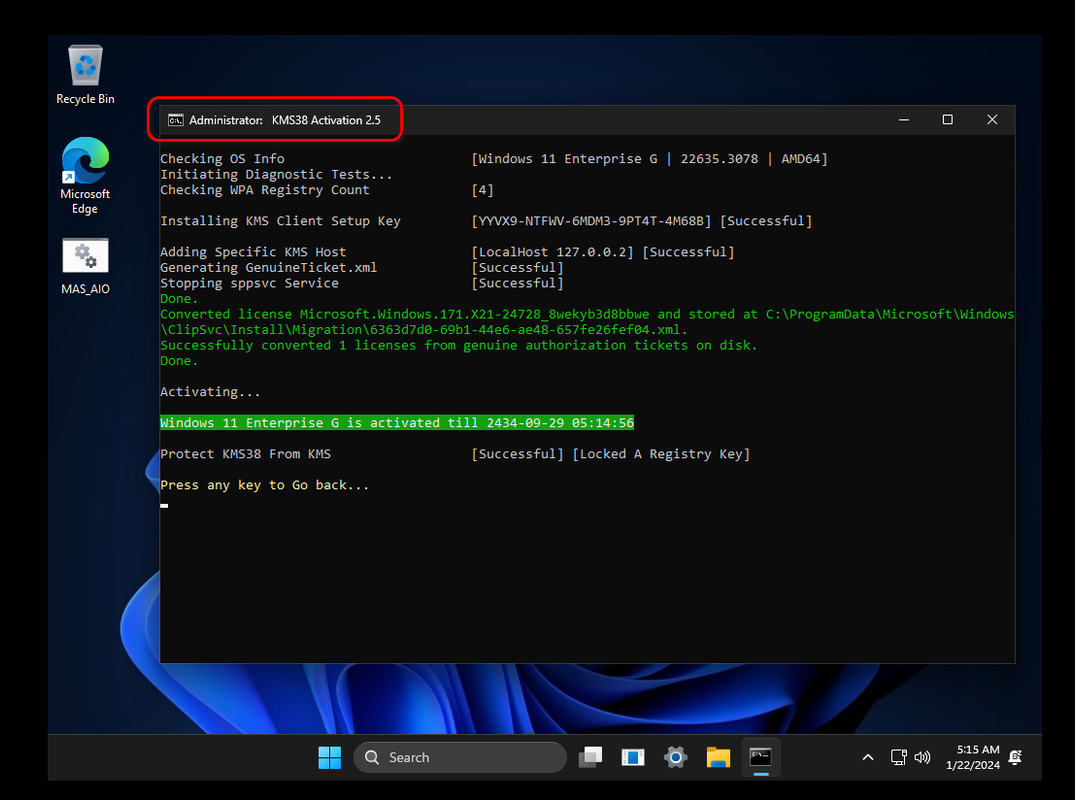Click the taskbar Search box
This screenshot has height=800, width=1075.
460,757
